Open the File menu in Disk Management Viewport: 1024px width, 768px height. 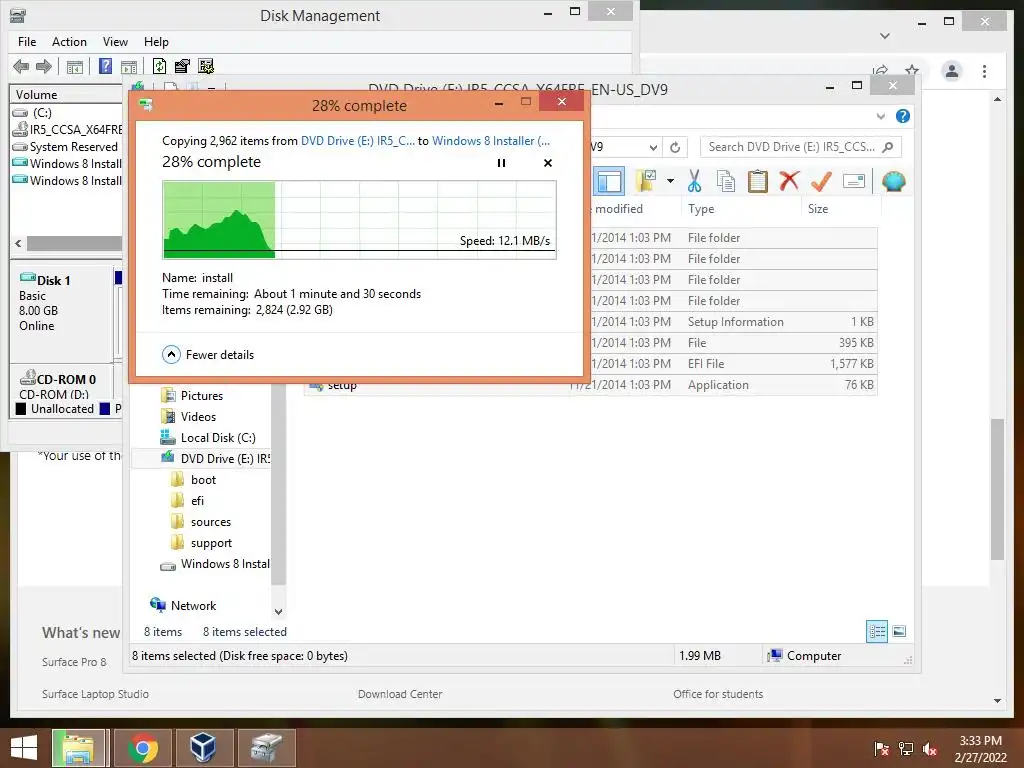[x=27, y=42]
